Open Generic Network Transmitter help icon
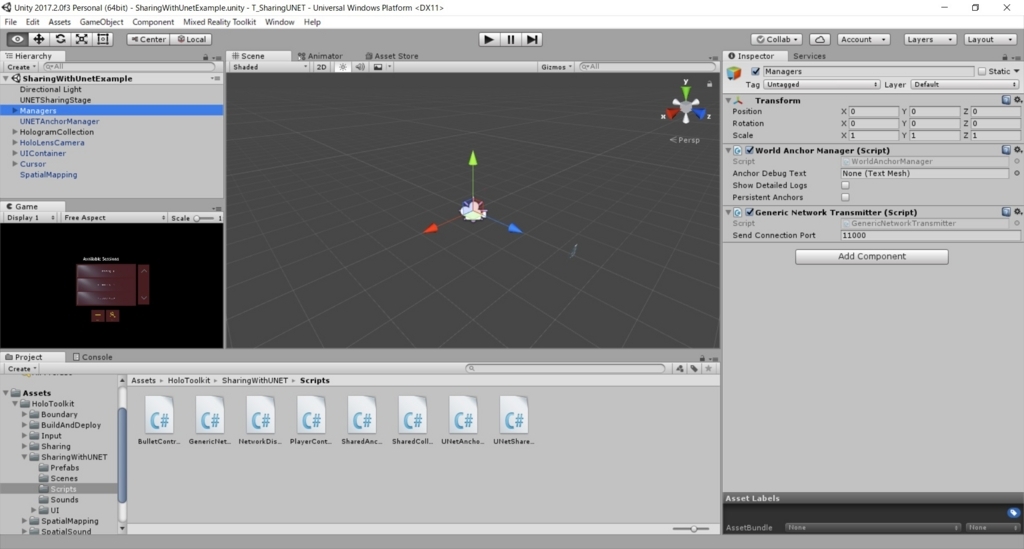Viewport: 1024px width, 549px height. point(1006,212)
